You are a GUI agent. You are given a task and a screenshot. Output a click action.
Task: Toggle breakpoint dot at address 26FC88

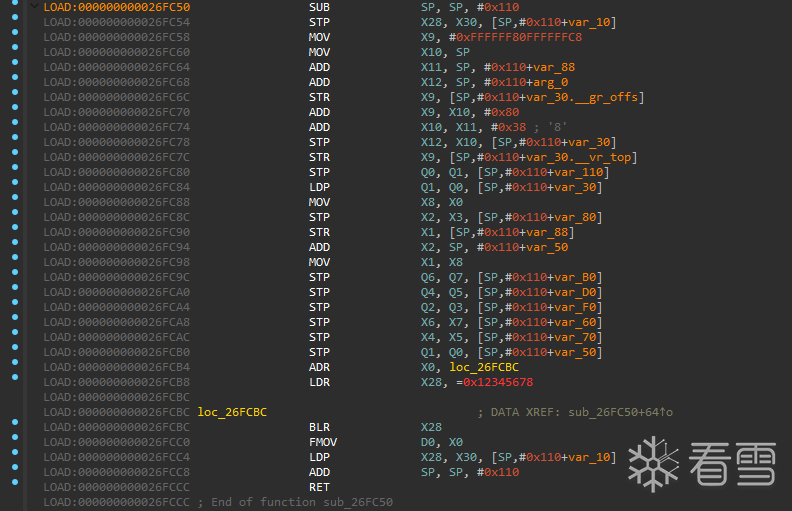[x=15, y=197]
